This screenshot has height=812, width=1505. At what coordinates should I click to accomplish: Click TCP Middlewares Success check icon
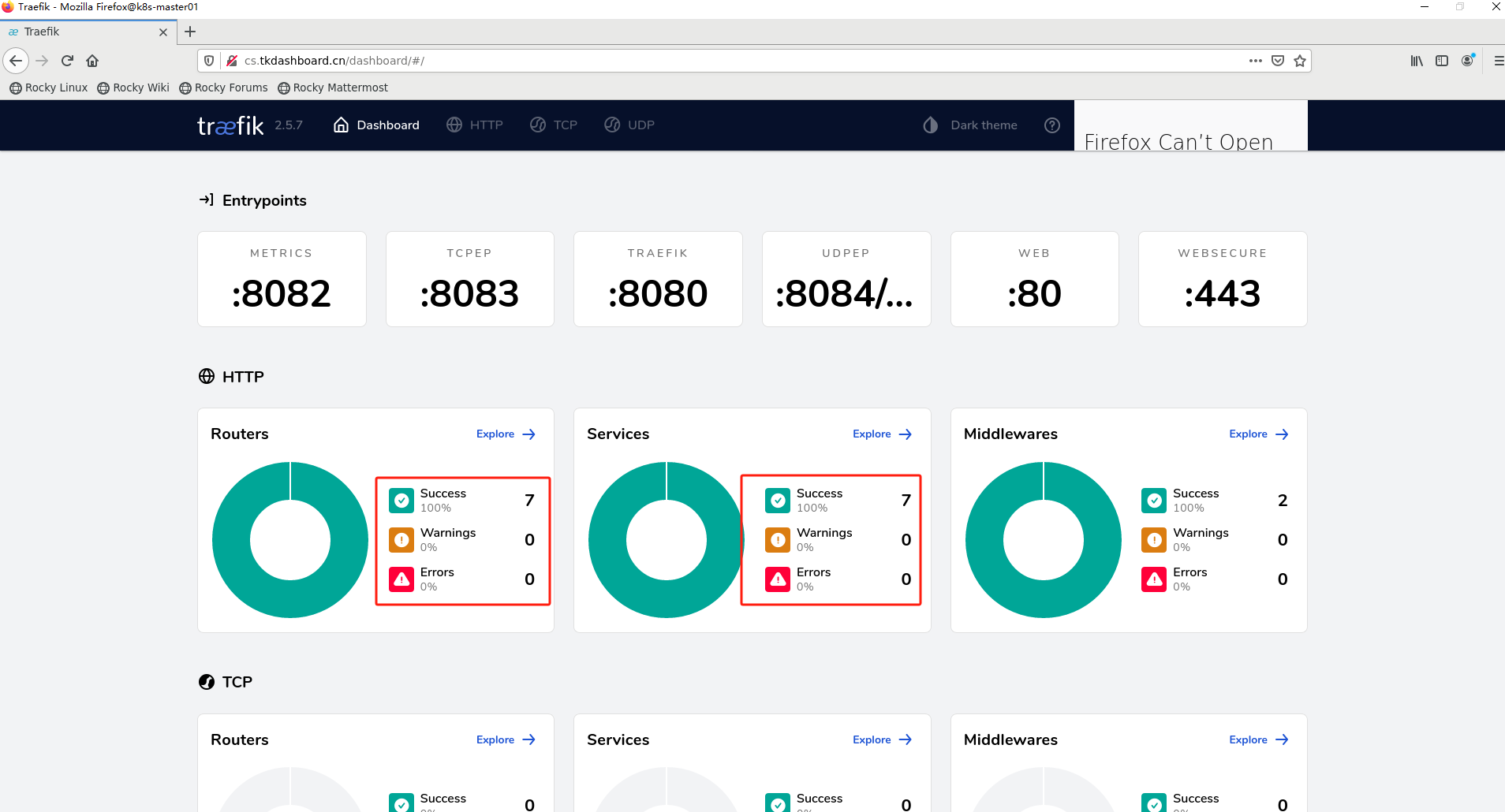(1154, 803)
